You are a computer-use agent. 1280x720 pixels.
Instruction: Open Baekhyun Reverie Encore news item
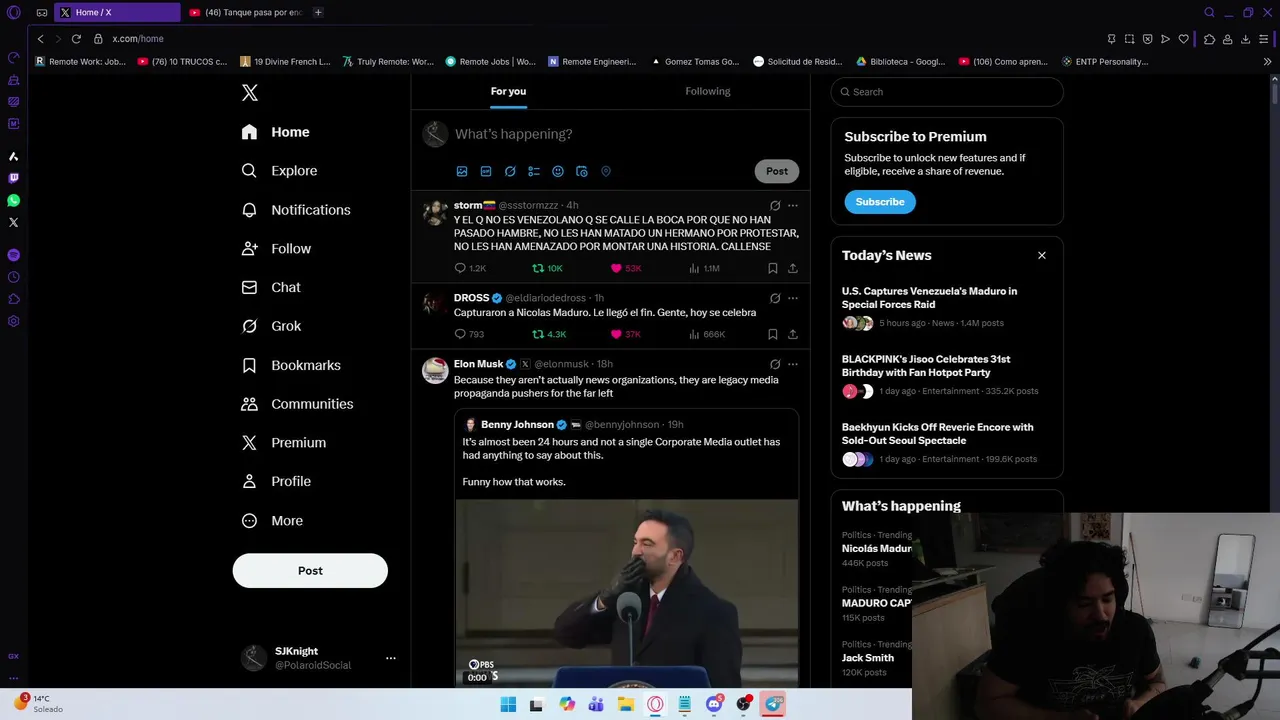coord(946,445)
